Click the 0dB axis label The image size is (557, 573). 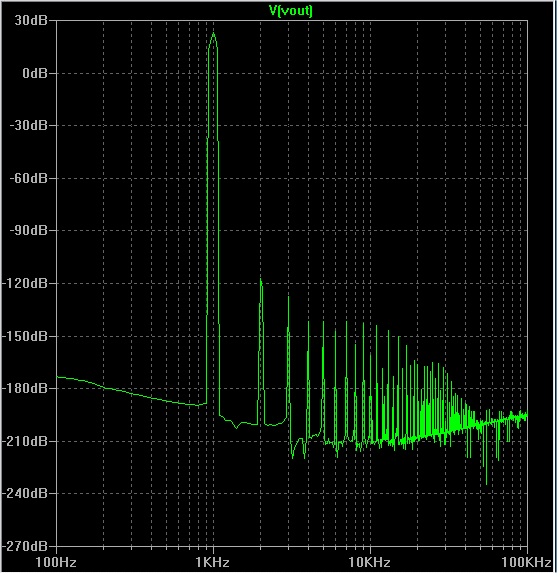(35, 73)
